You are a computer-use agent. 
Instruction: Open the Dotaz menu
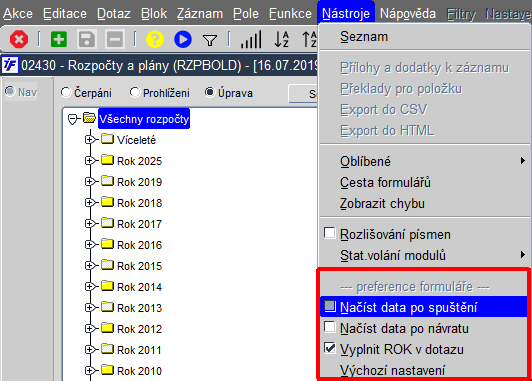[114, 14]
